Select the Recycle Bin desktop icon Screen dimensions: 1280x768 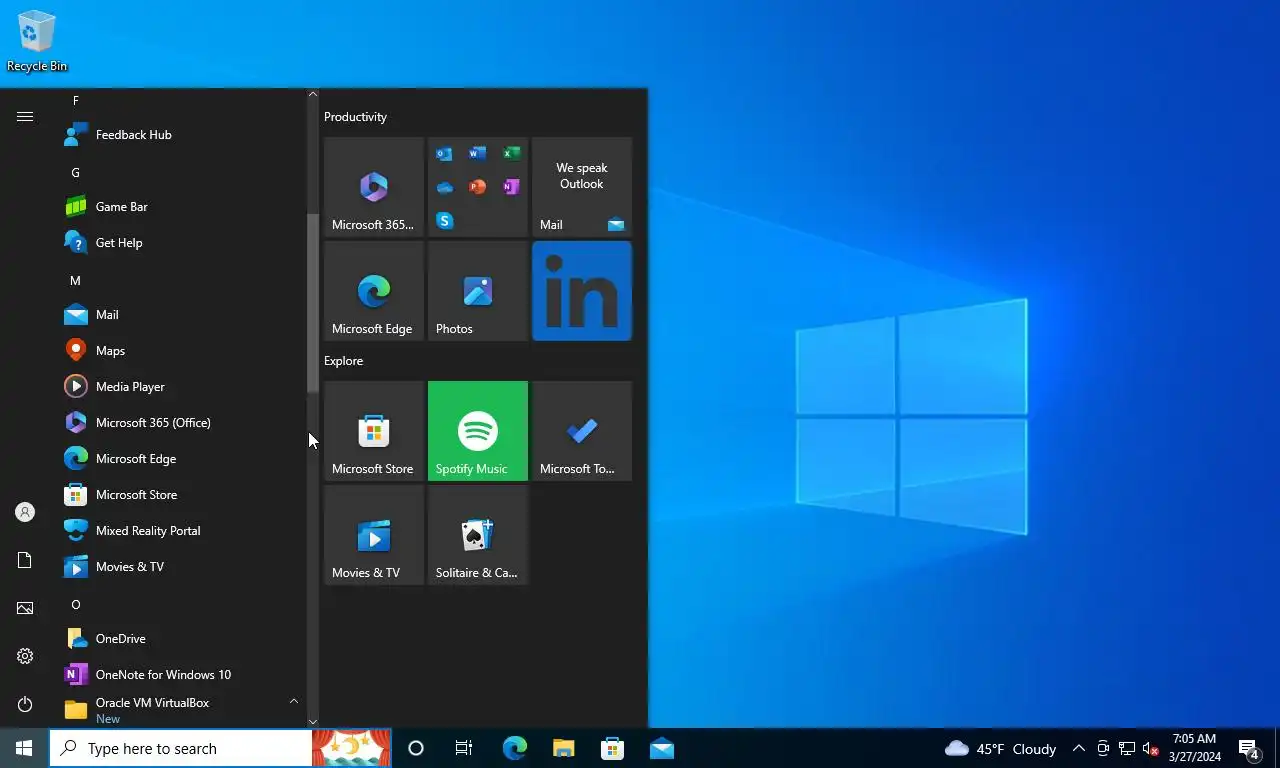pyautogui.click(x=37, y=40)
